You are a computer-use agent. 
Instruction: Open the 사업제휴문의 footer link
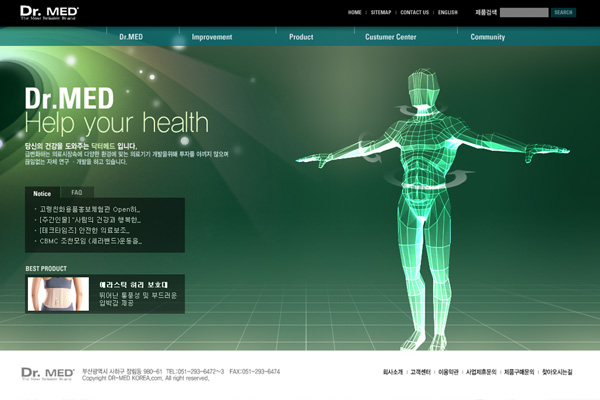click(x=481, y=372)
